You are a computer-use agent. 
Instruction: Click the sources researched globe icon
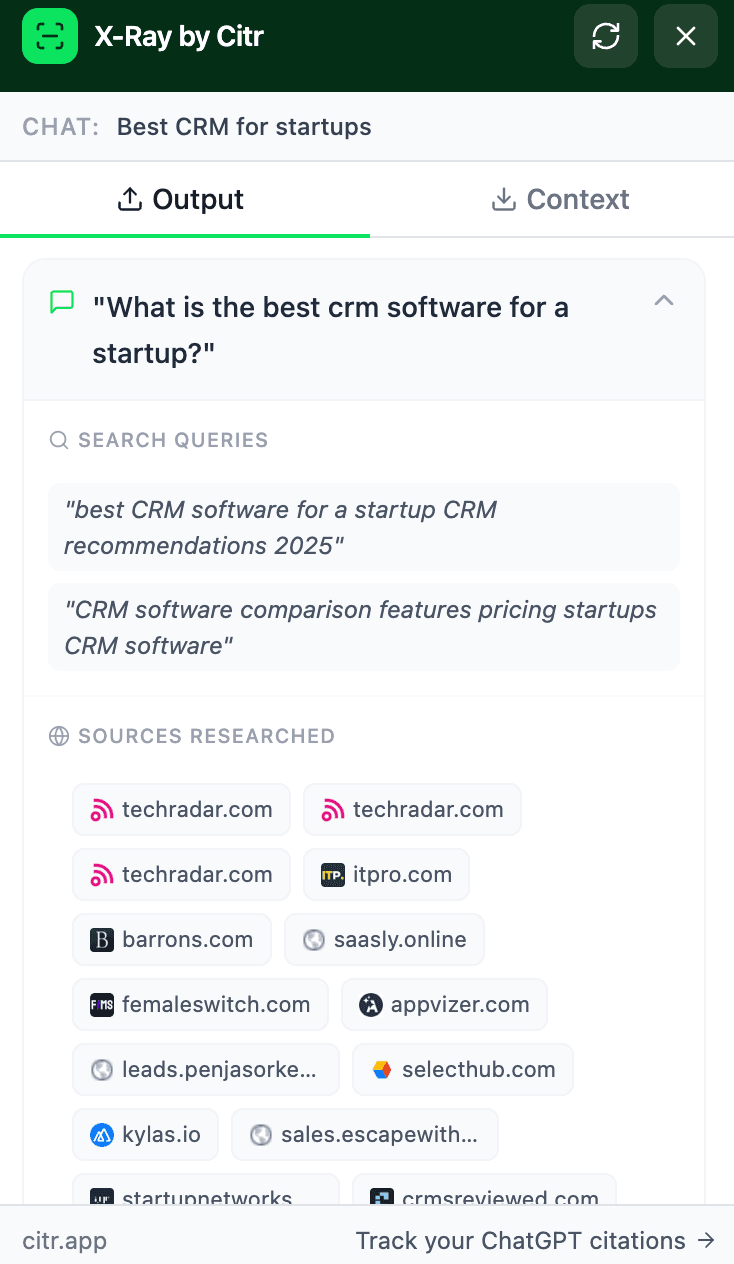(59, 736)
